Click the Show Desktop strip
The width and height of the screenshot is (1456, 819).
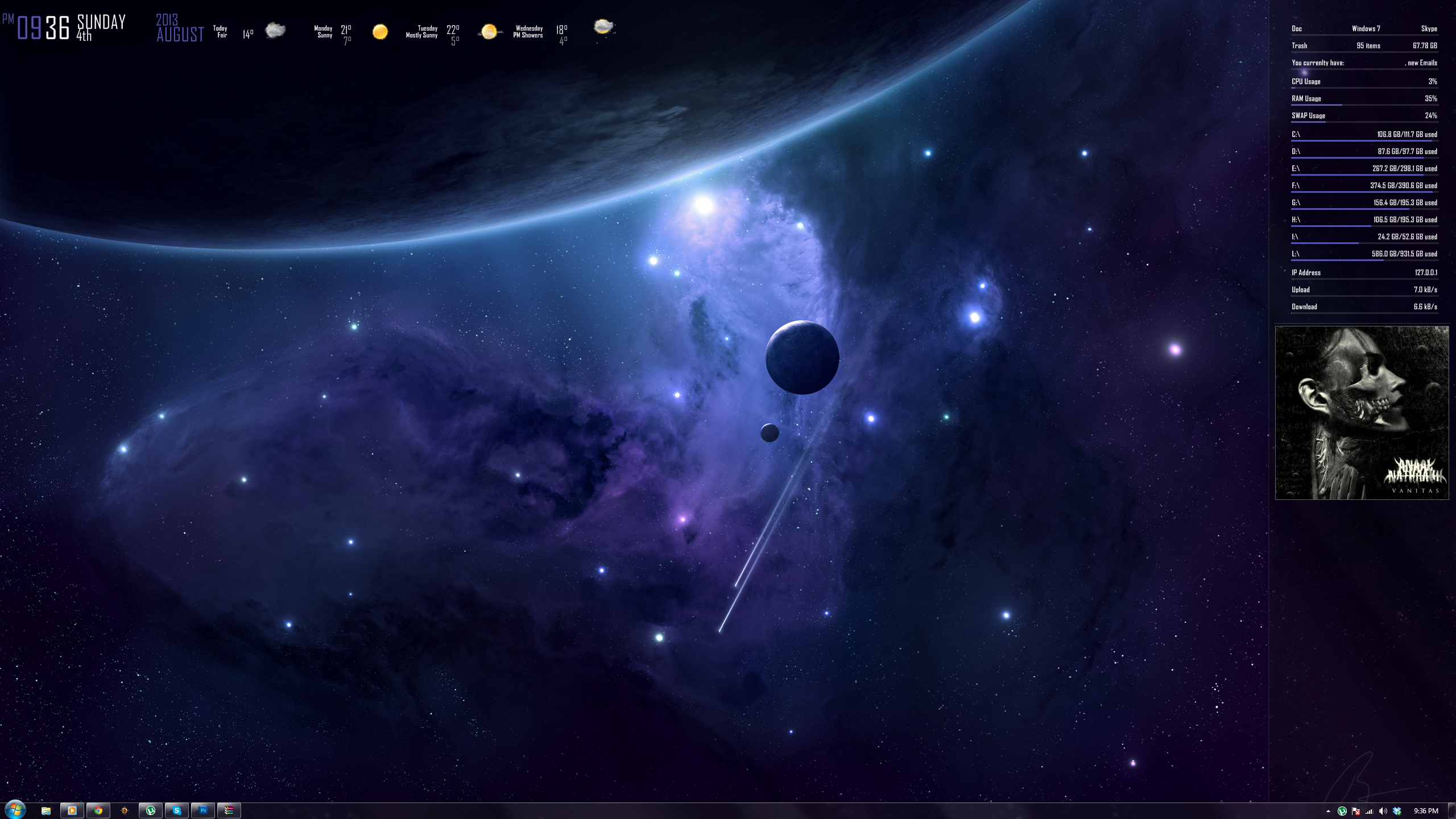point(1452,811)
